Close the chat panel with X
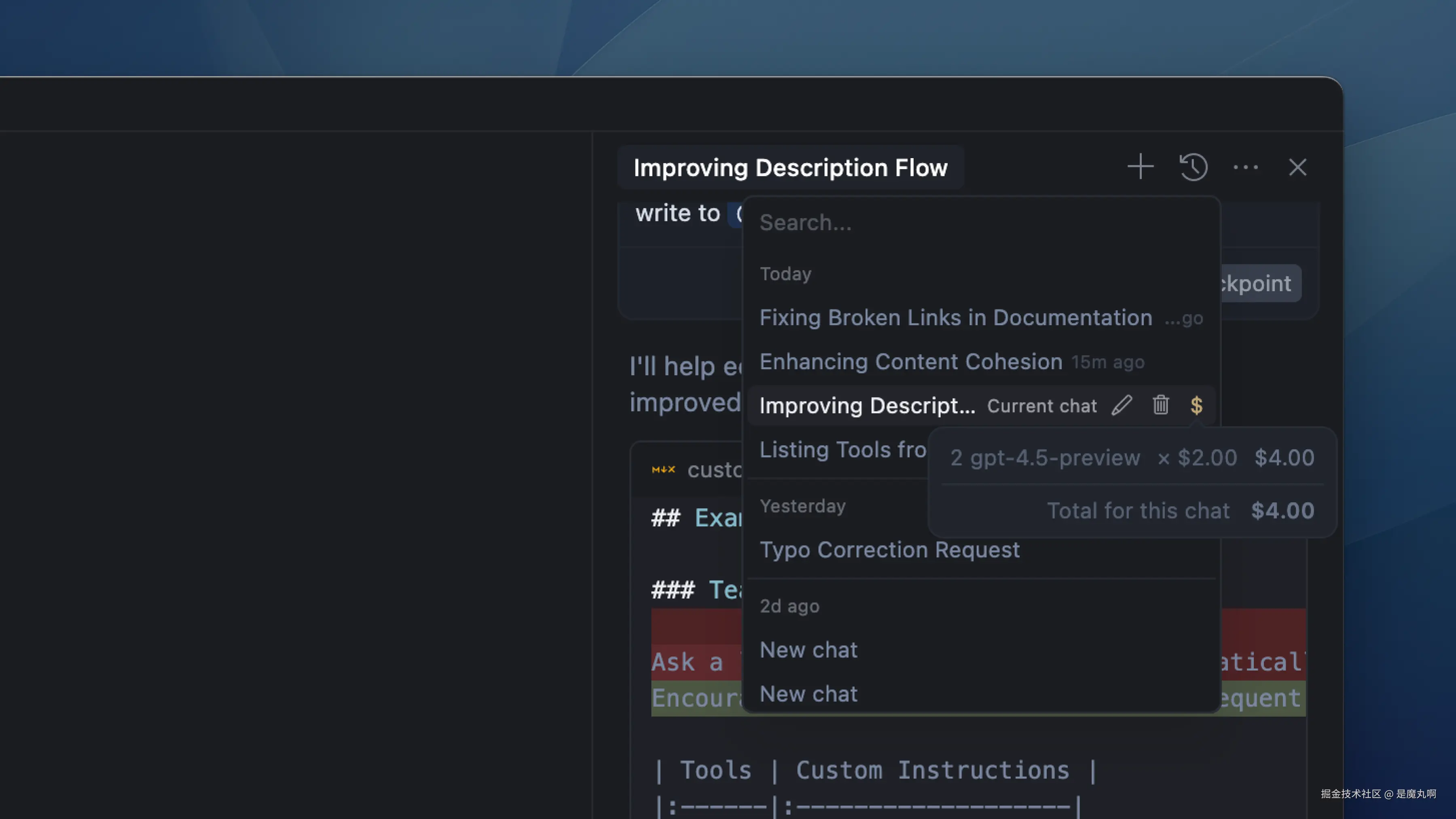 [x=1298, y=167]
